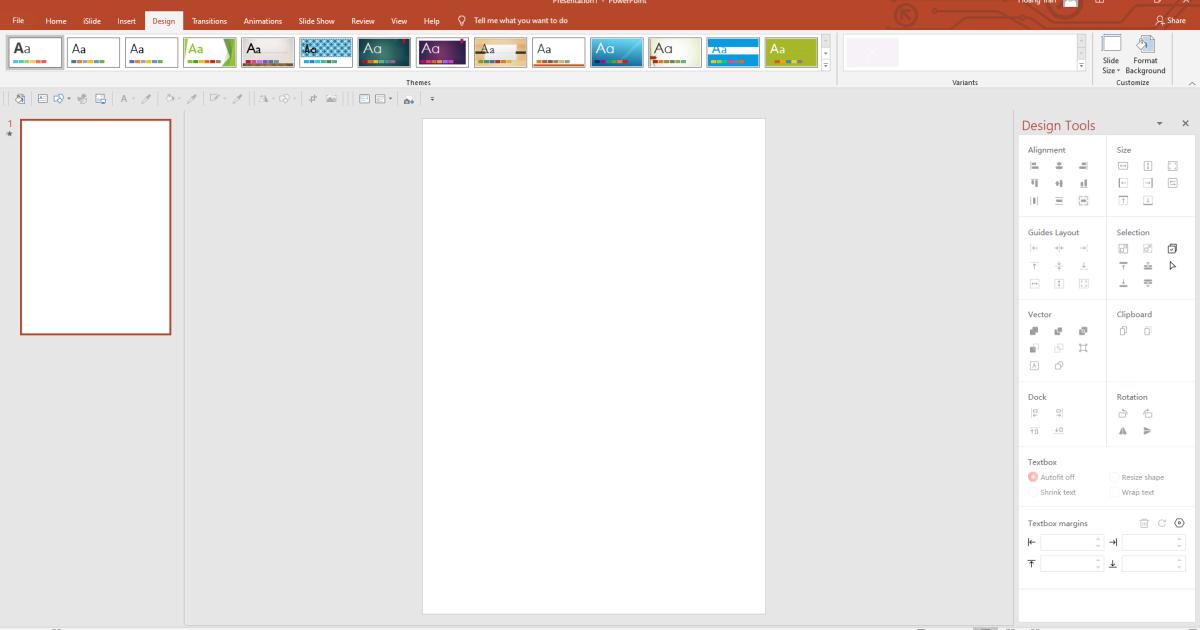Enable the Shrink text option
Image resolution: width=1200 pixels, height=630 pixels.
click(1055, 492)
